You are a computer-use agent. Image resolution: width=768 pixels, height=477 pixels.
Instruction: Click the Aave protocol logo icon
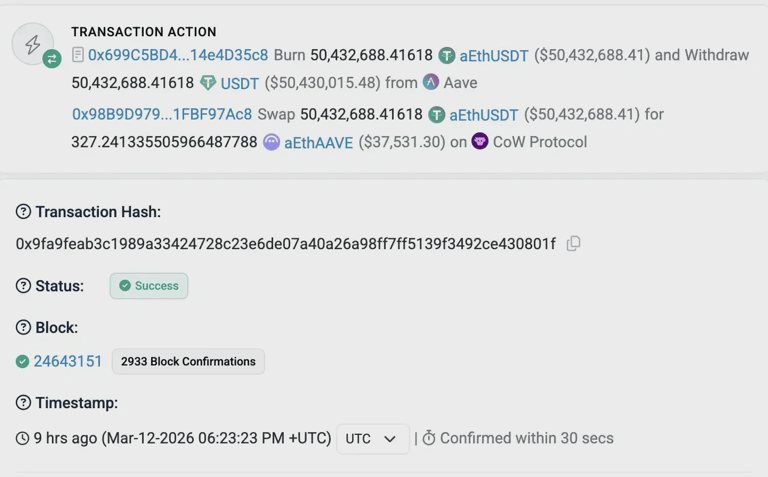coord(431,82)
